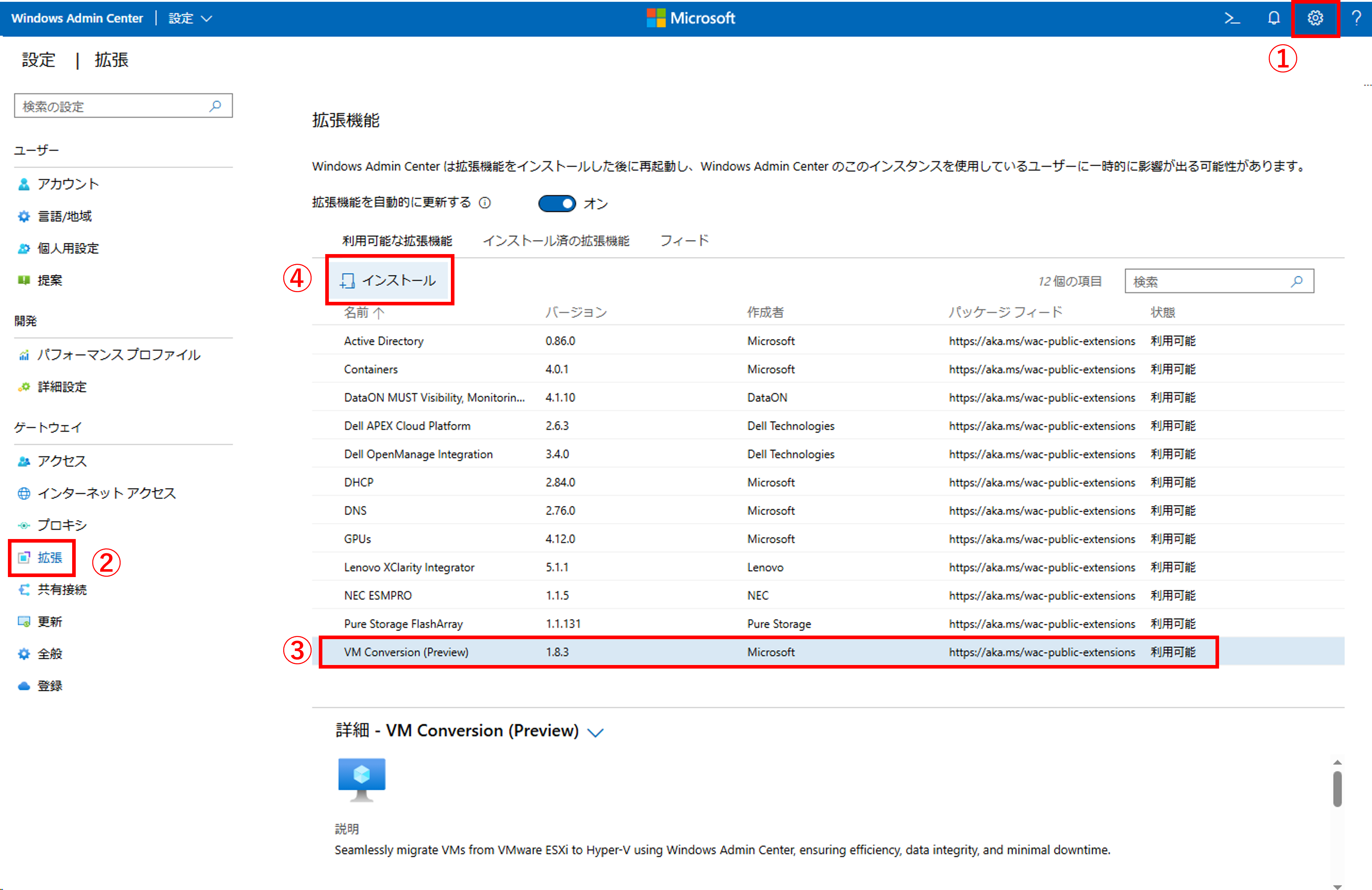Click the settings gear icon in header
This screenshot has width=1372, height=890.
1315,18
